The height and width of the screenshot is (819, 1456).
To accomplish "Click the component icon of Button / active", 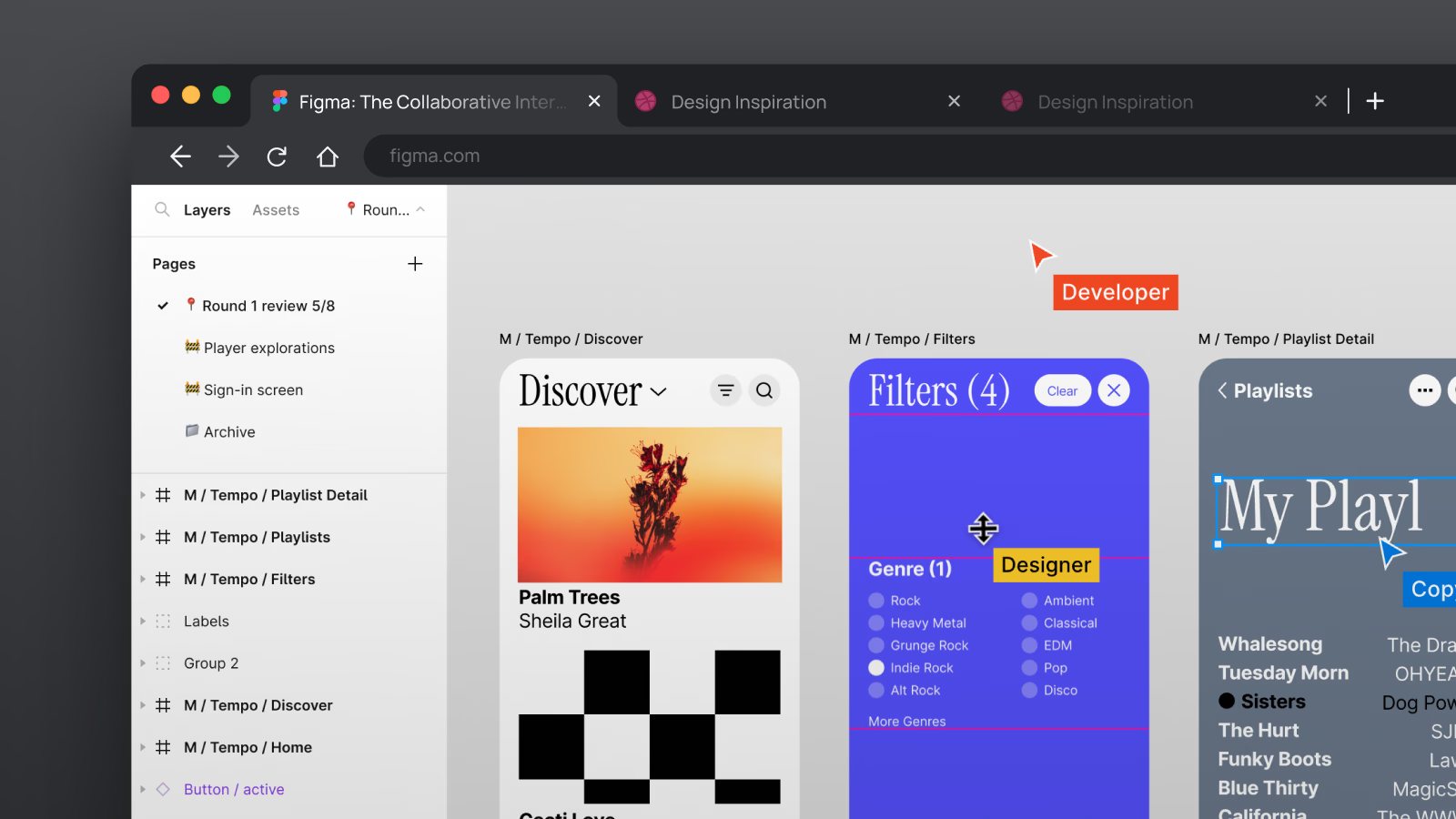I will [163, 789].
